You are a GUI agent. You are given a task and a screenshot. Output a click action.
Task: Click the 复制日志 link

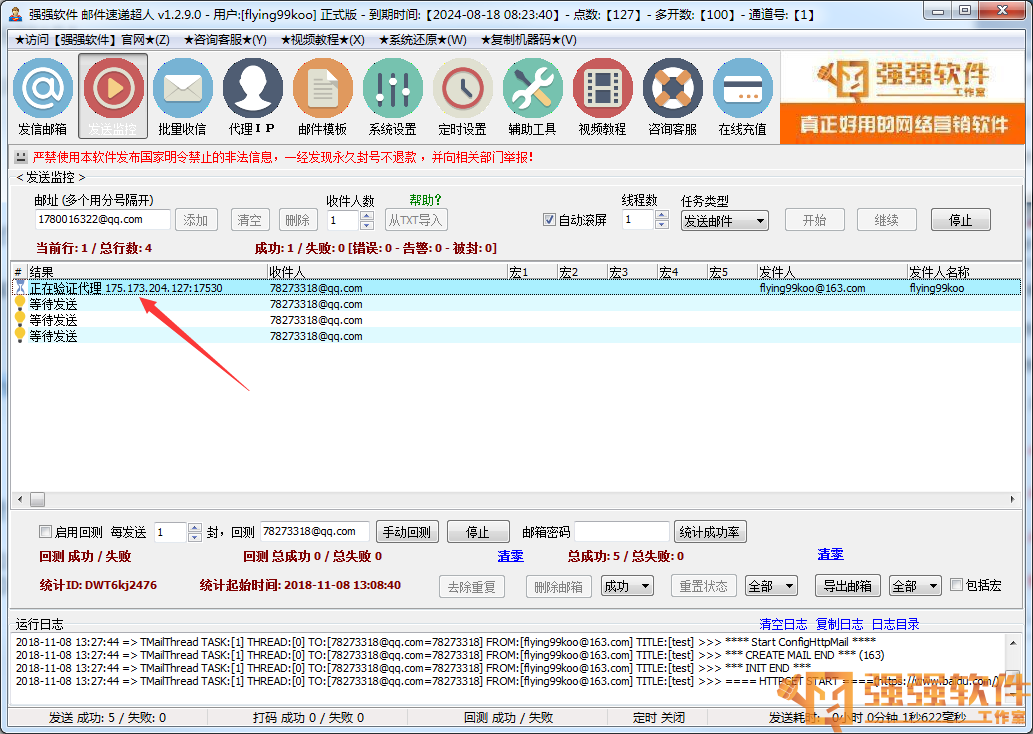(839, 624)
